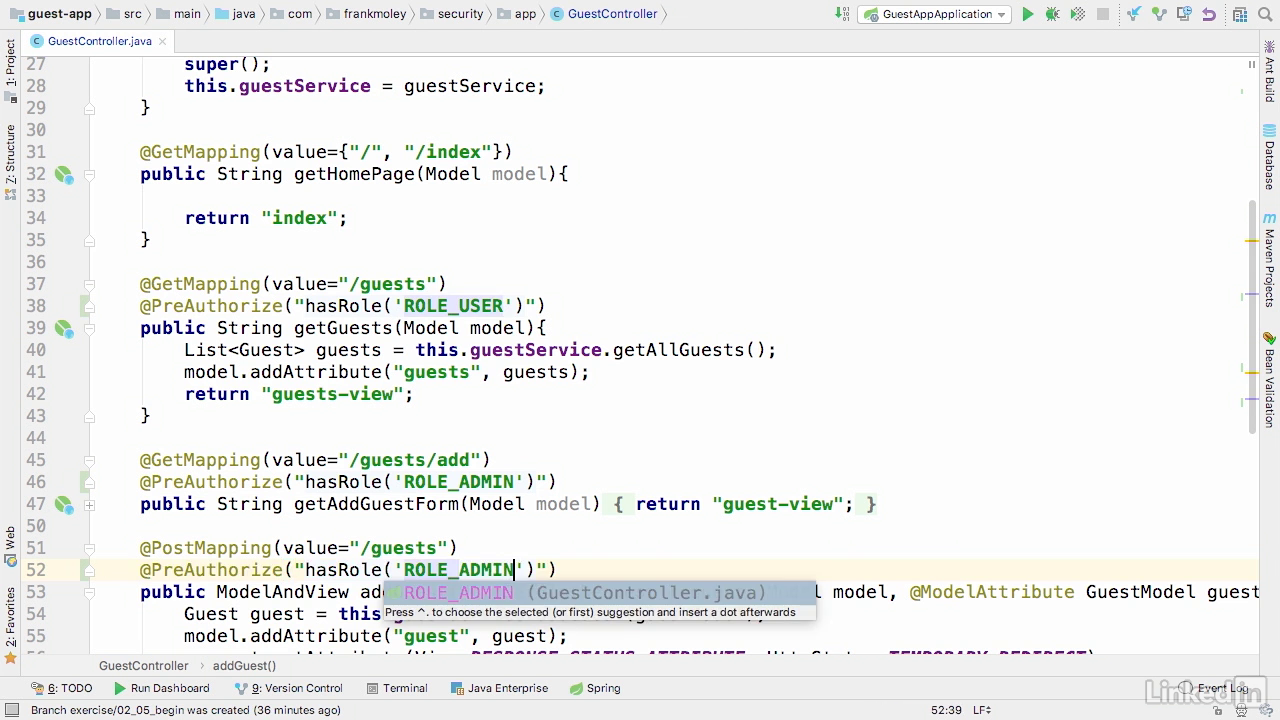Image resolution: width=1280 pixels, height=720 pixels.
Task: Open the TODO tool window tab
Action: tap(62, 688)
